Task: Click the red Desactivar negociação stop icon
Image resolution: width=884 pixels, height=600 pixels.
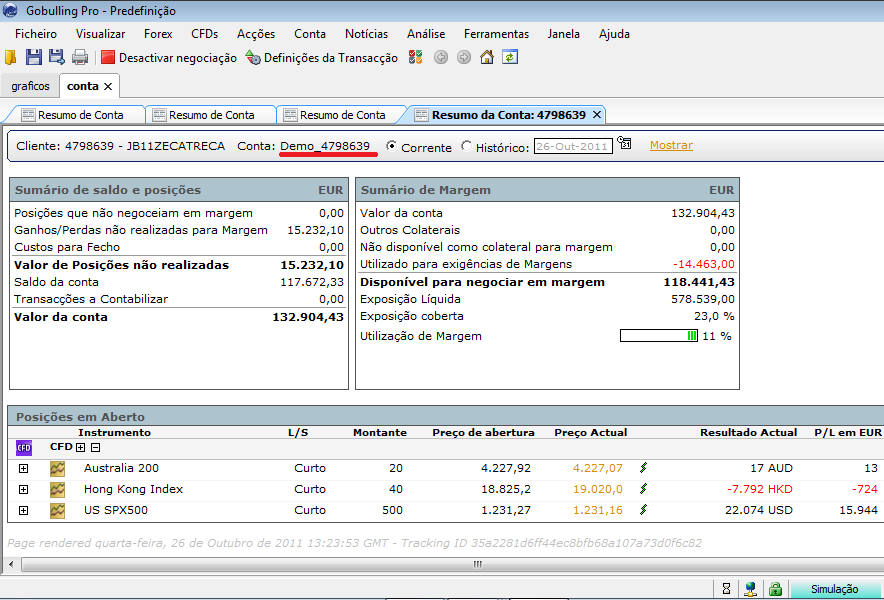Action: tap(108, 58)
